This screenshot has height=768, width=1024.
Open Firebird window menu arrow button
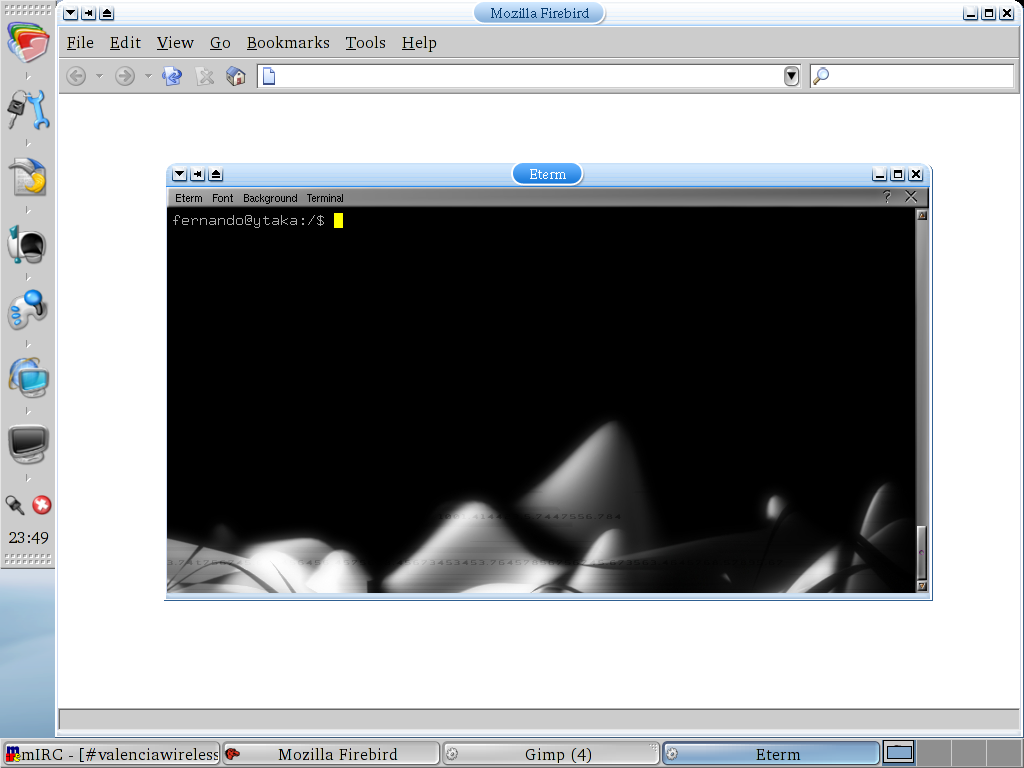pyautogui.click(x=71, y=13)
